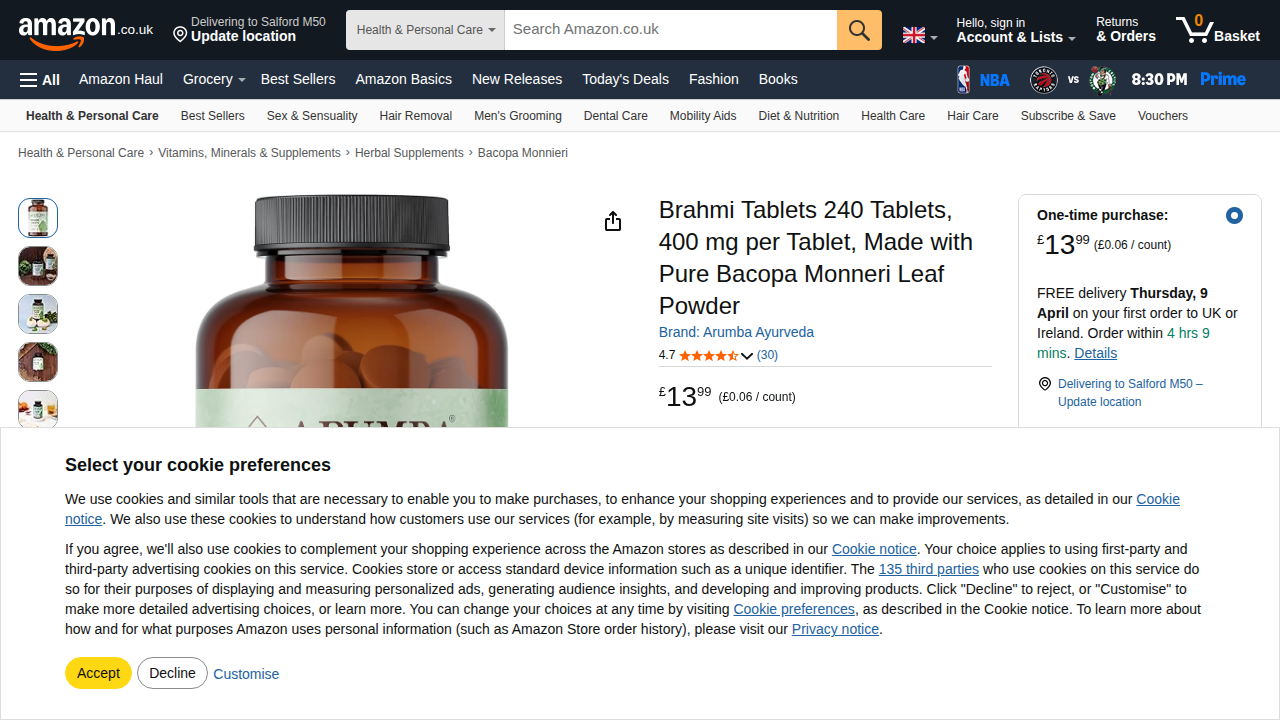Click the Customise cookie link
1280x720 pixels.
coord(246,674)
